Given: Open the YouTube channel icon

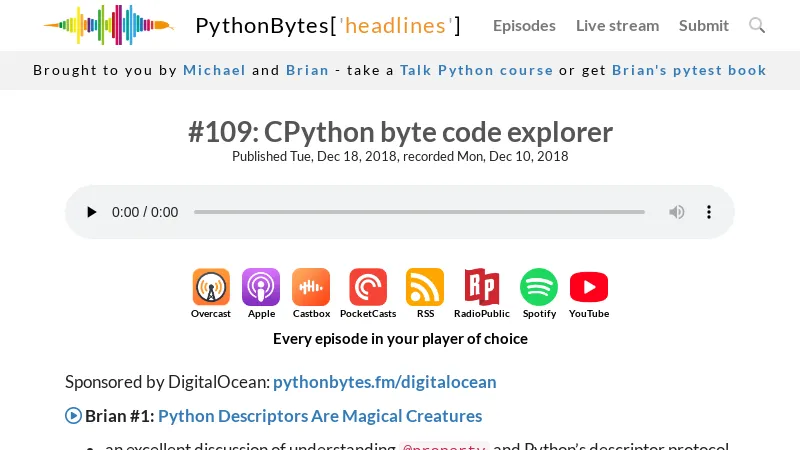Looking at the screenshot, I should tap(589, 287).
